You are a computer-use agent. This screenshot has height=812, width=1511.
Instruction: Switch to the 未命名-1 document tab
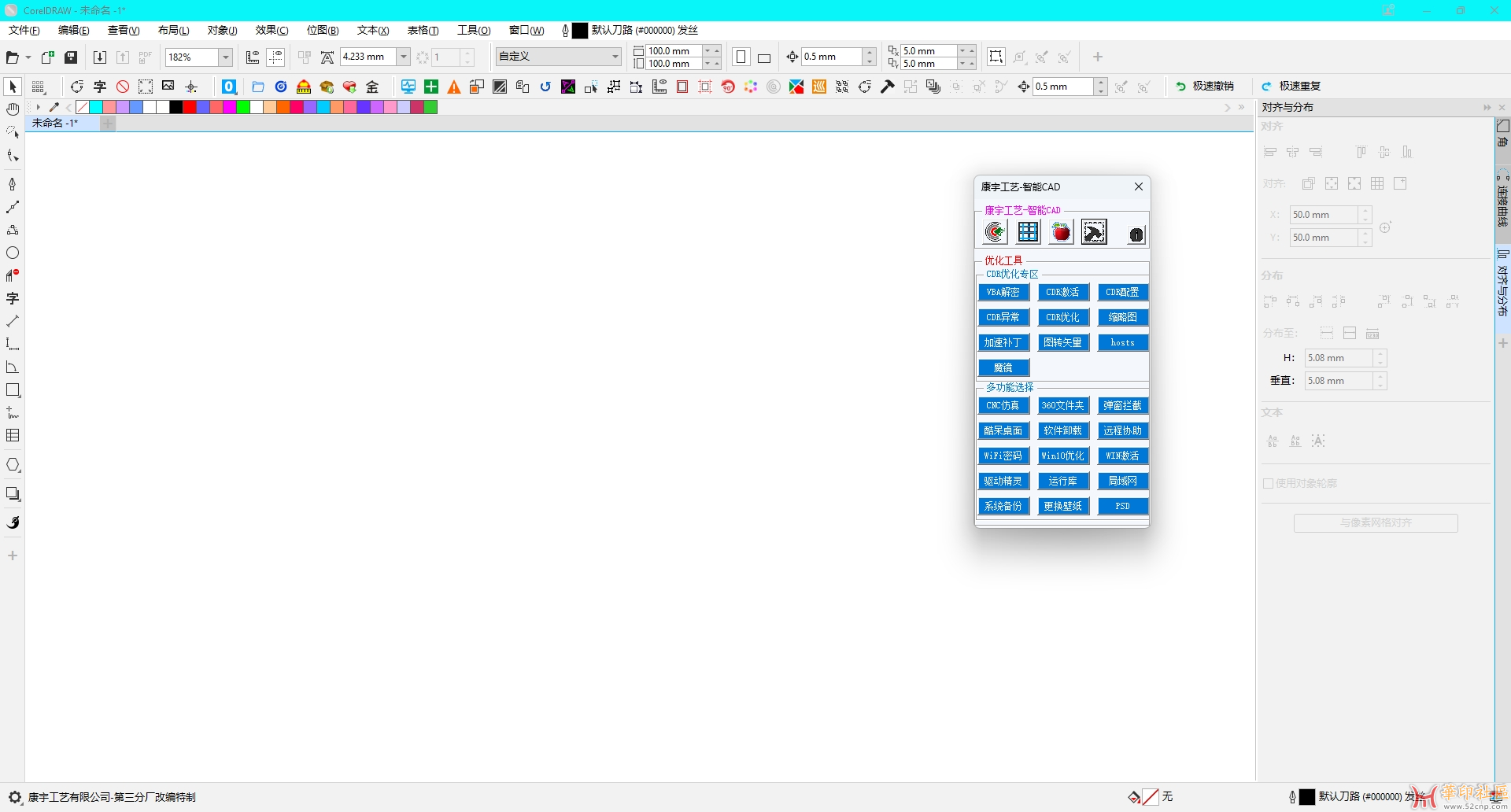click(x=55, y=123)
